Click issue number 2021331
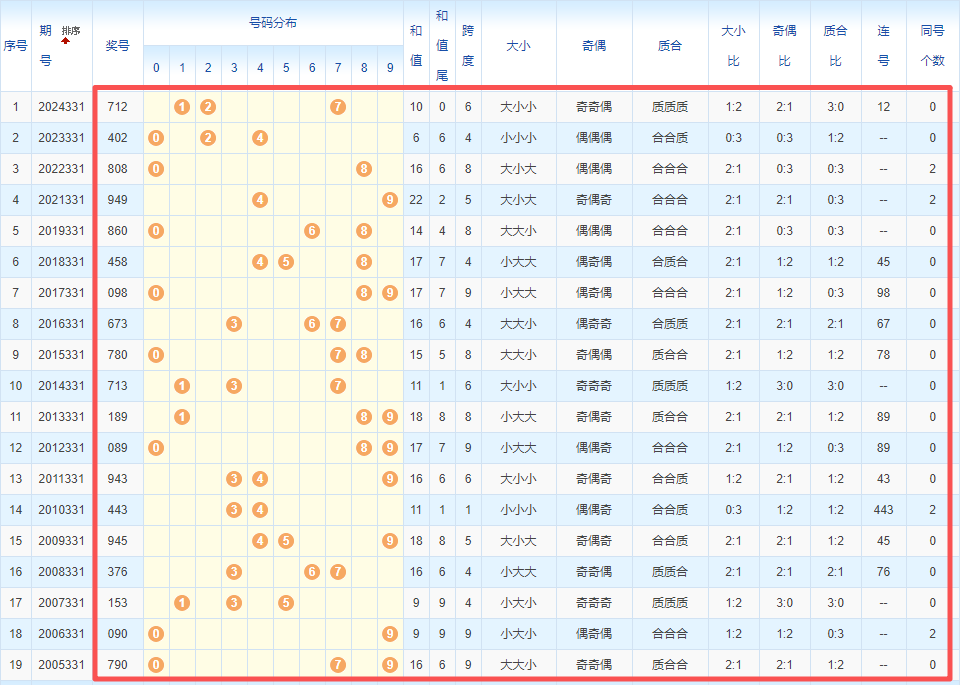This screenshot has width=960, height=685. [61, 200]
